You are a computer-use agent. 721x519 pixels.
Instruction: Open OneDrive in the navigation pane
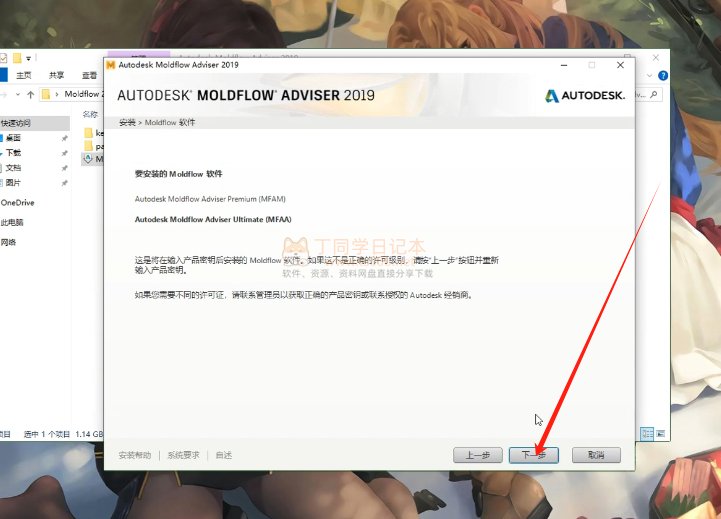[17, 203]
